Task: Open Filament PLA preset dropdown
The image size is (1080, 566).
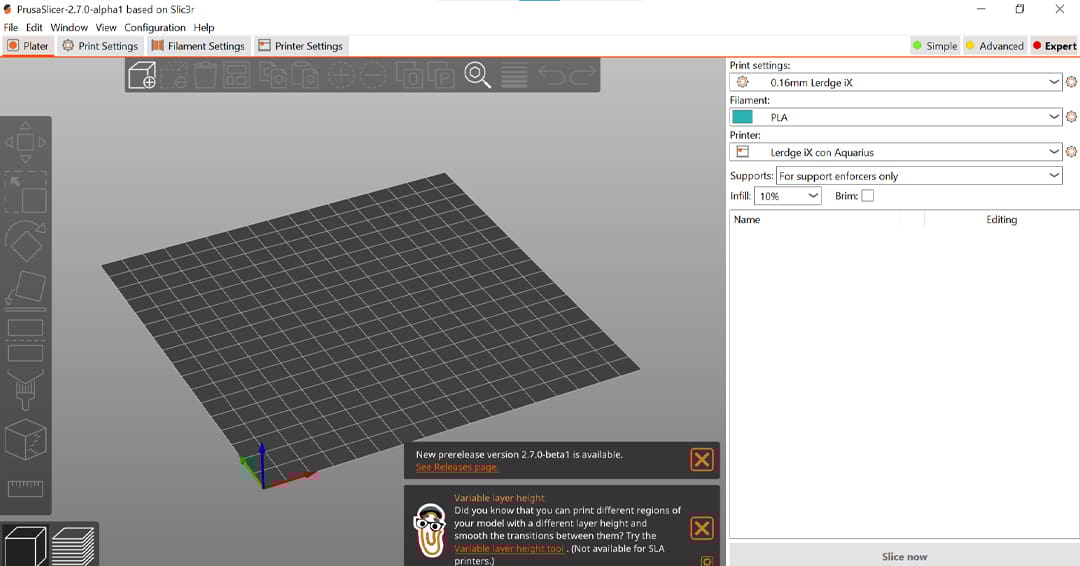Action: tap(895, 116)
